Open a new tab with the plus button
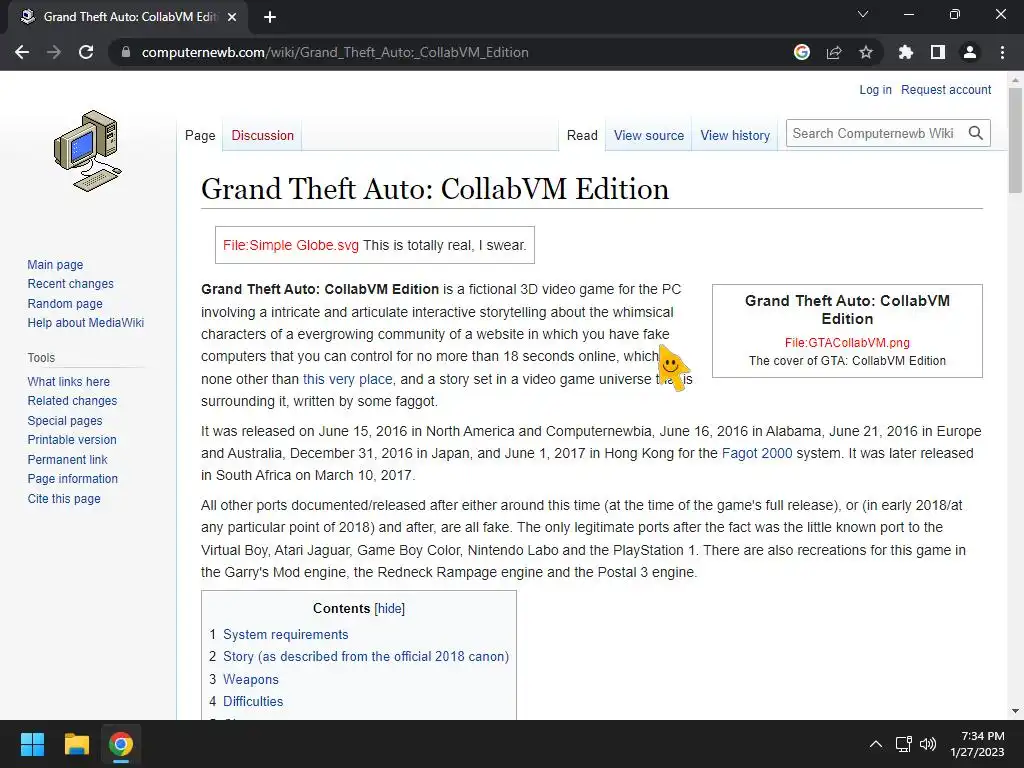The width and height of the screenshot is (1024, 768). (x=270, y=17)
